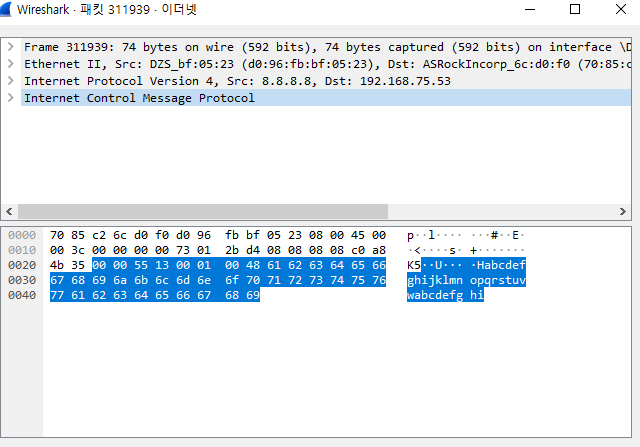This screenshot has height=447, width=640.
Task: Click hex byte 6a in row 0030
Action: click(x=120, y=280)
